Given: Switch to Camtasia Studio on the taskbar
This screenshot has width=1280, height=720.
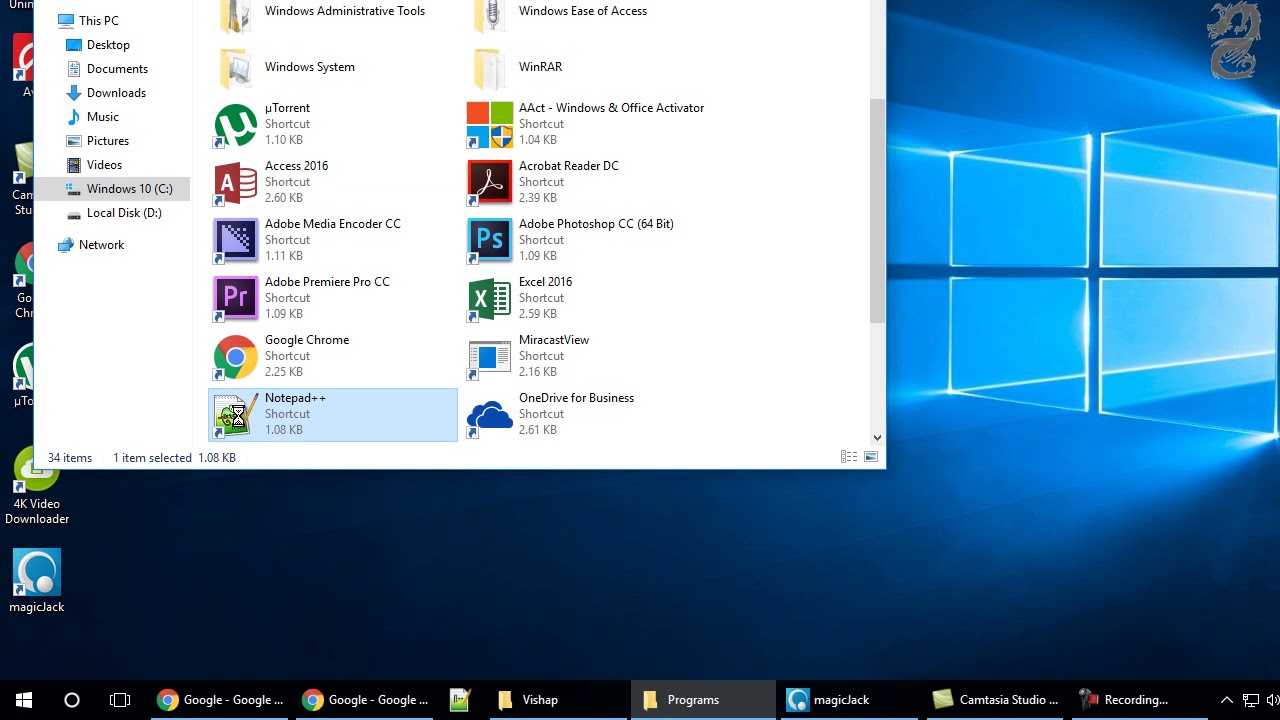Looking at the screenshot, I should 996,700.
